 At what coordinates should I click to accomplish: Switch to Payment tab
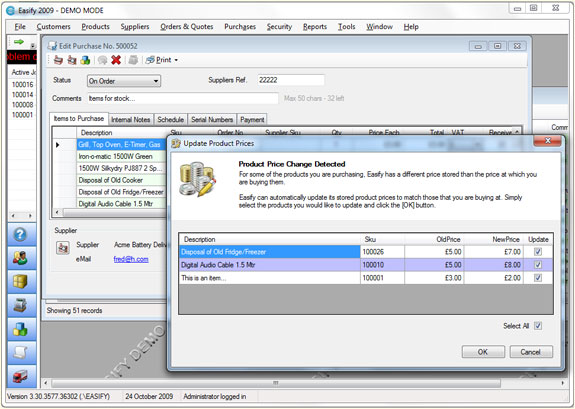click(252, 120)
